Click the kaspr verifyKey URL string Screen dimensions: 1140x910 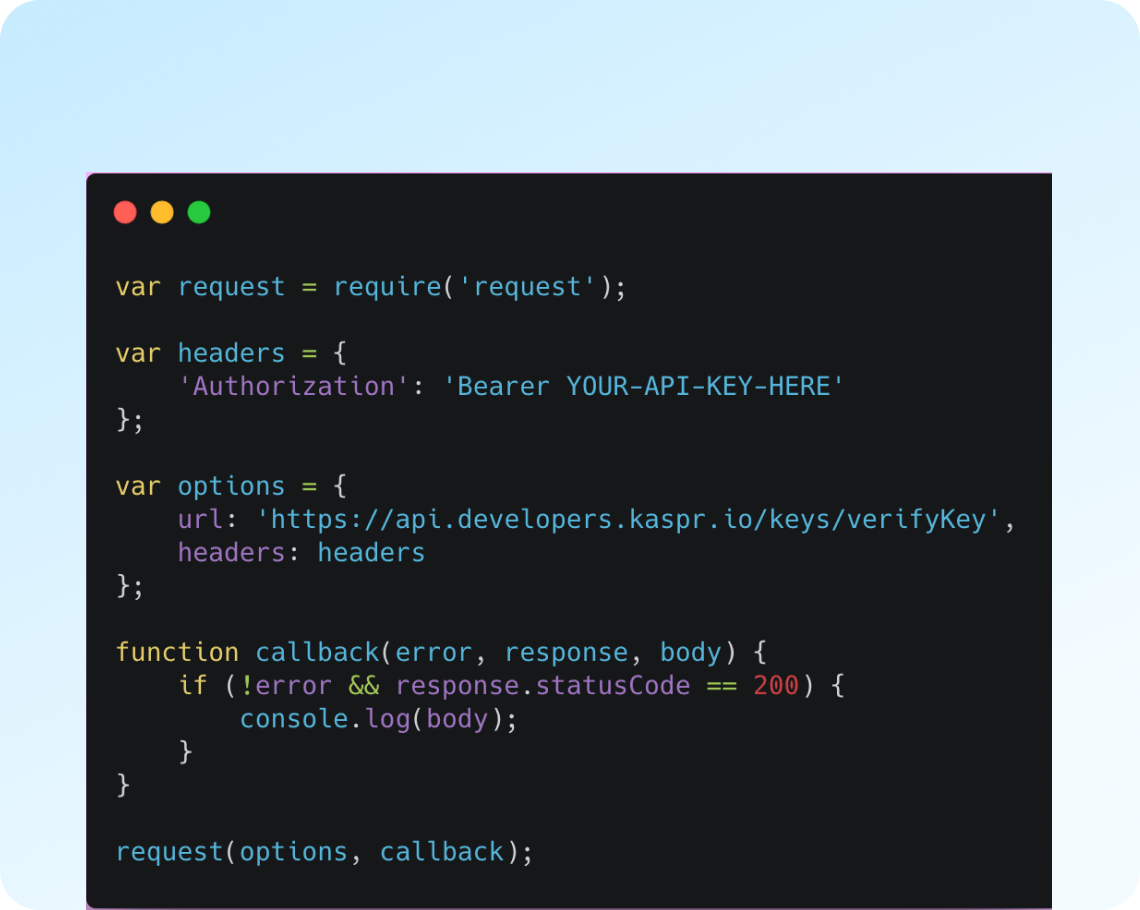(x=628, y=519)
